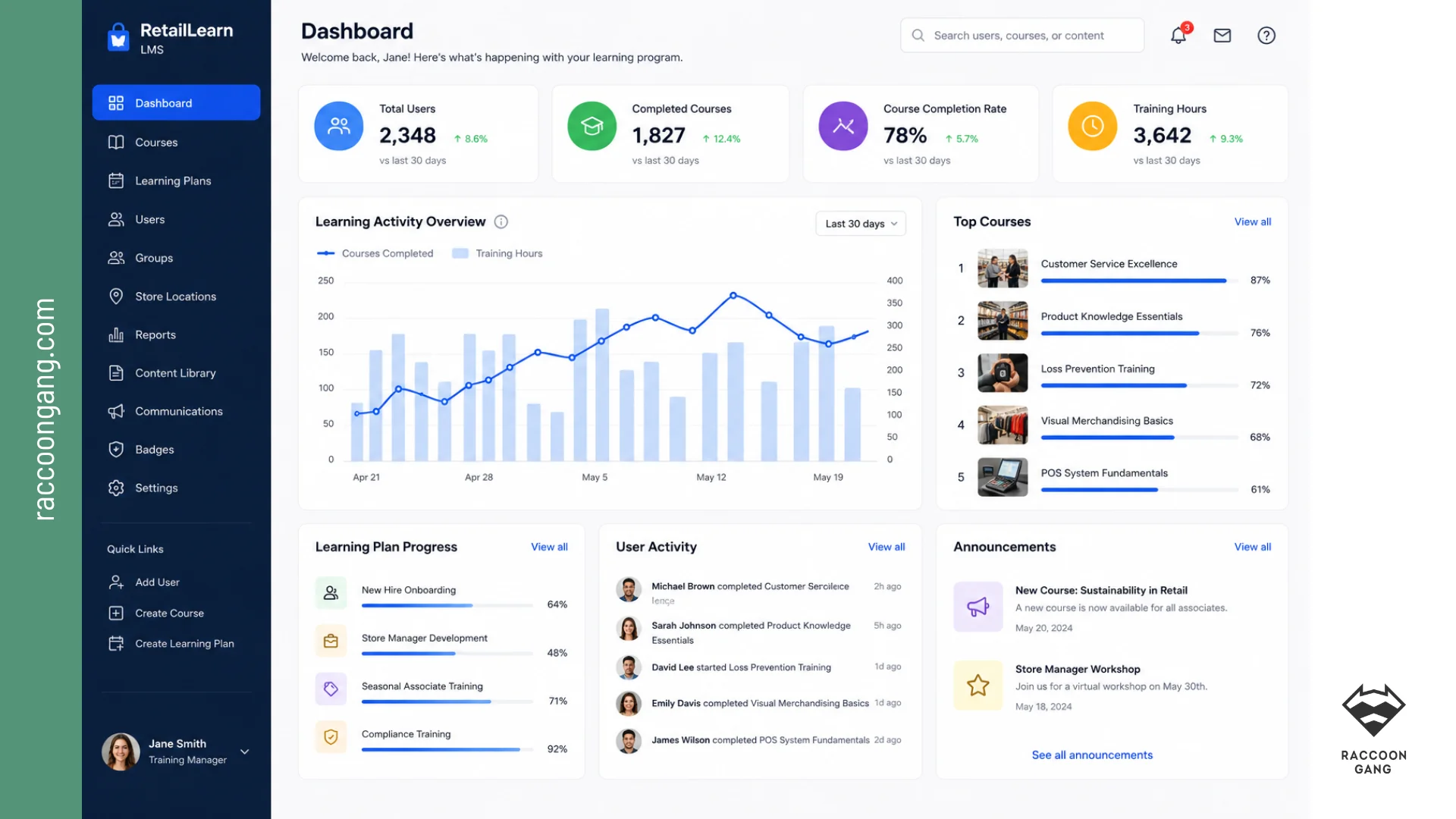Click the Compliance Training shield icon

coord(331,736)
